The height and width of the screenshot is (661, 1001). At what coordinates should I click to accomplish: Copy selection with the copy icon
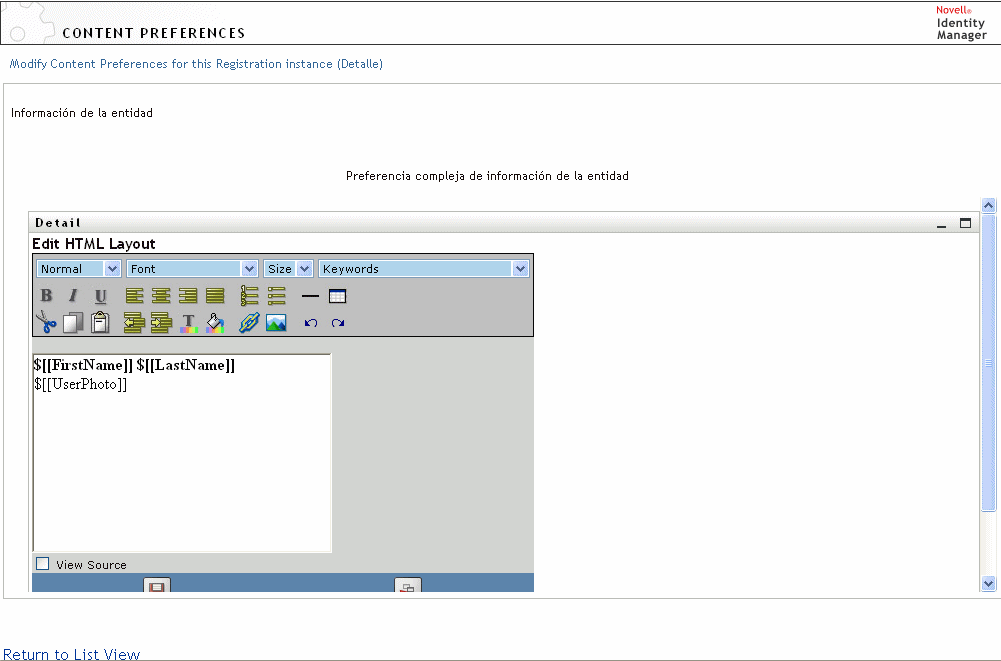[x=73, y=323]
